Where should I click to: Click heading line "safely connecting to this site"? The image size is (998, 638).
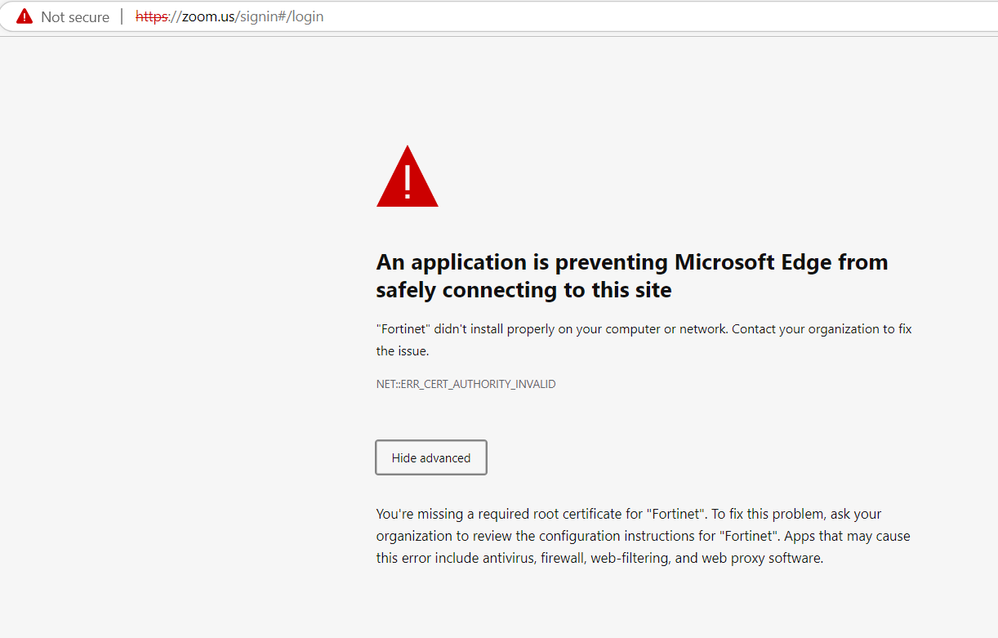tap(523, 290)
